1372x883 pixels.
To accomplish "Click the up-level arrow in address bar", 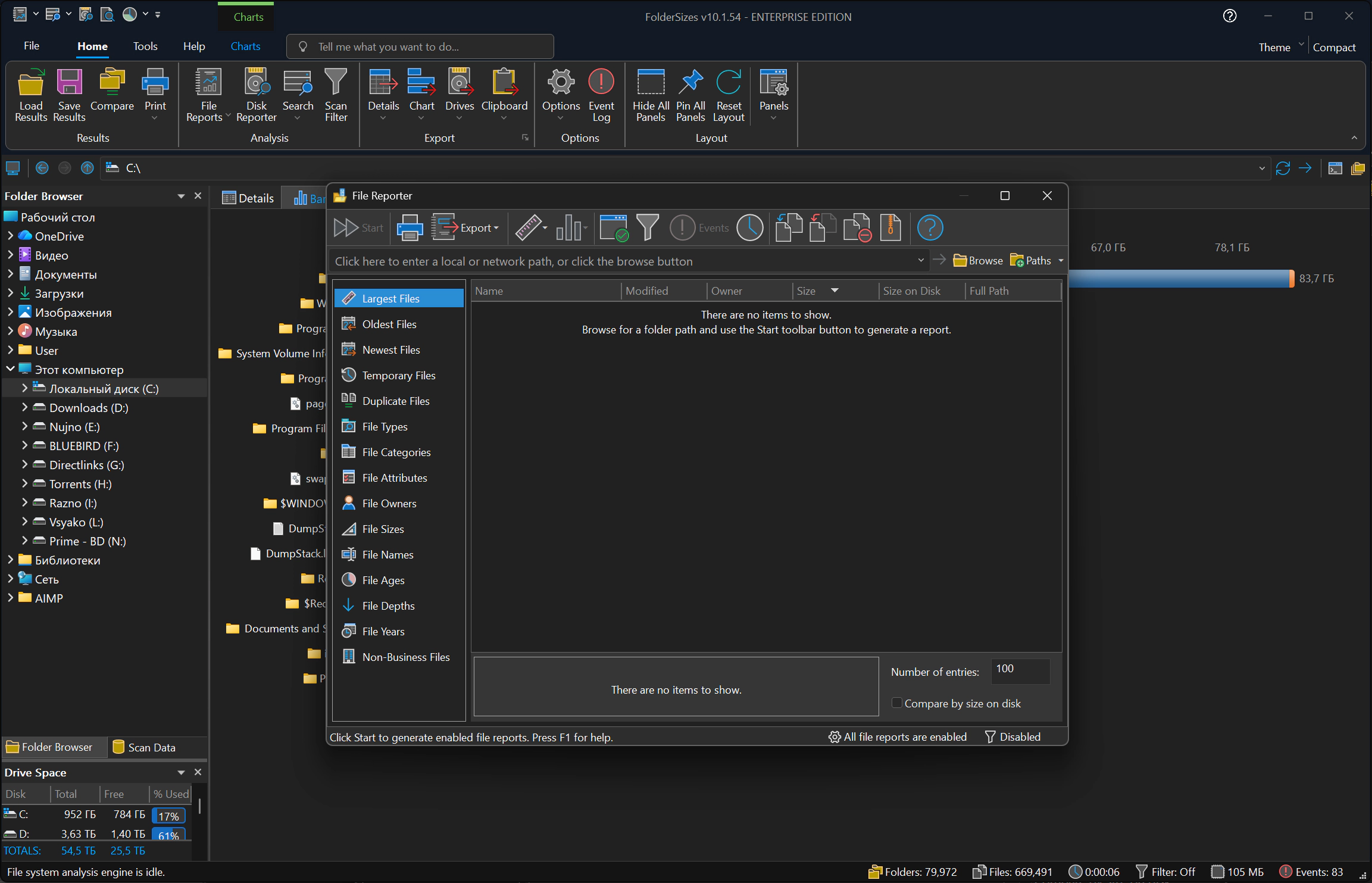I will pos(87,168).
